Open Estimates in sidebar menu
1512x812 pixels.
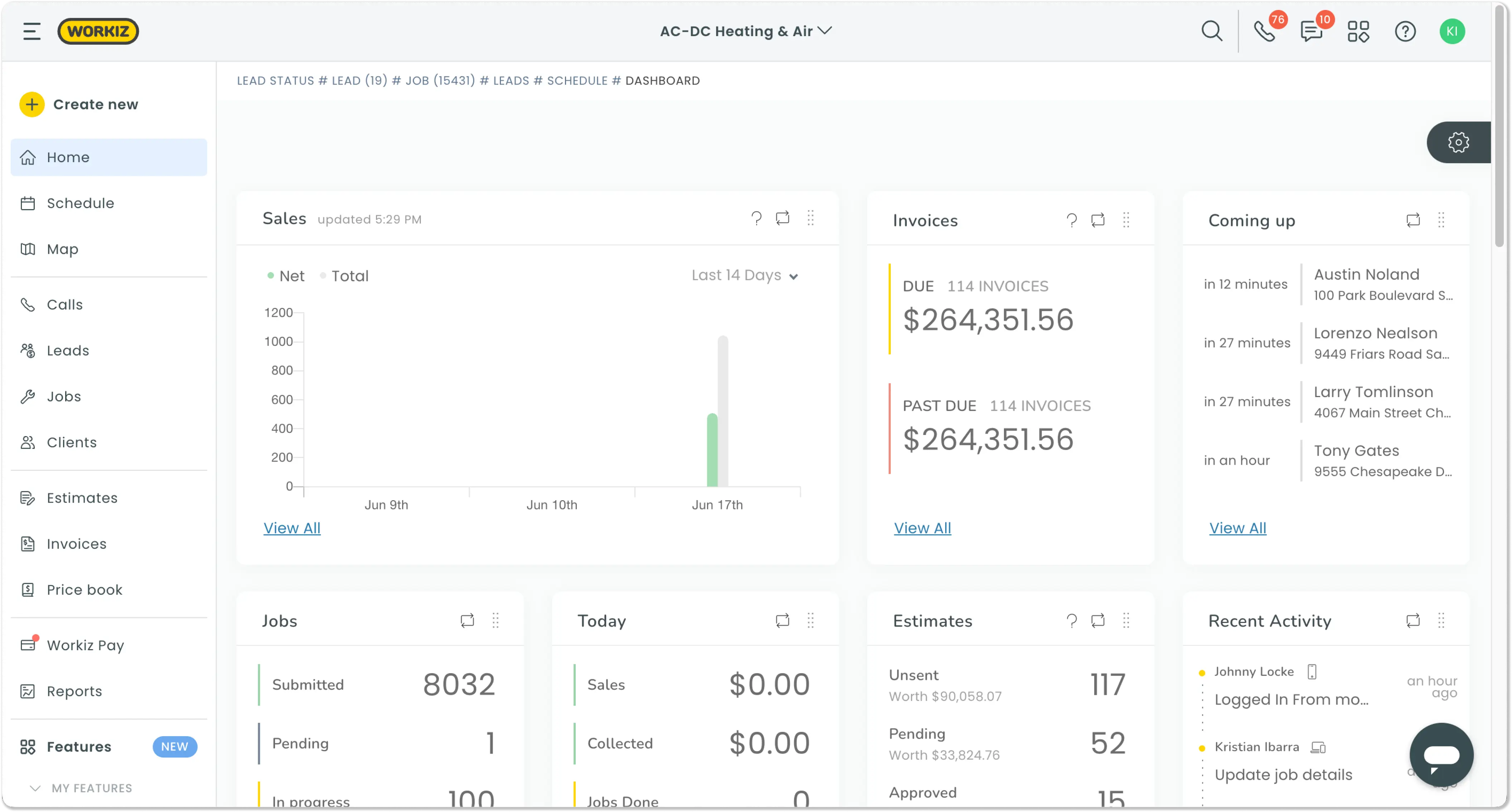point(82,498)
